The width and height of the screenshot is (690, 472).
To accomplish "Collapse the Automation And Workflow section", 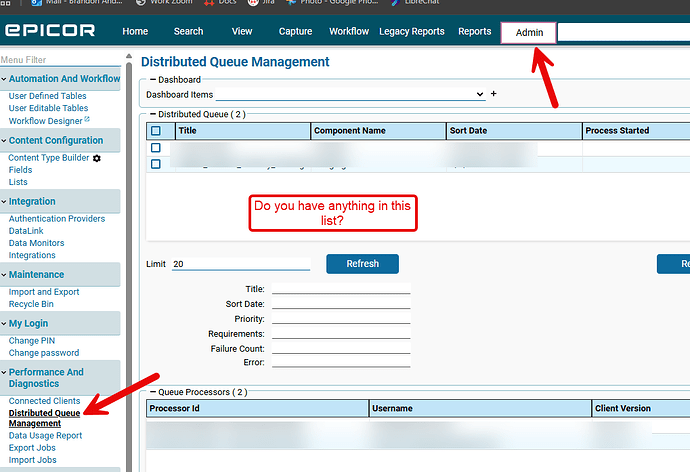I will (4, 79).
